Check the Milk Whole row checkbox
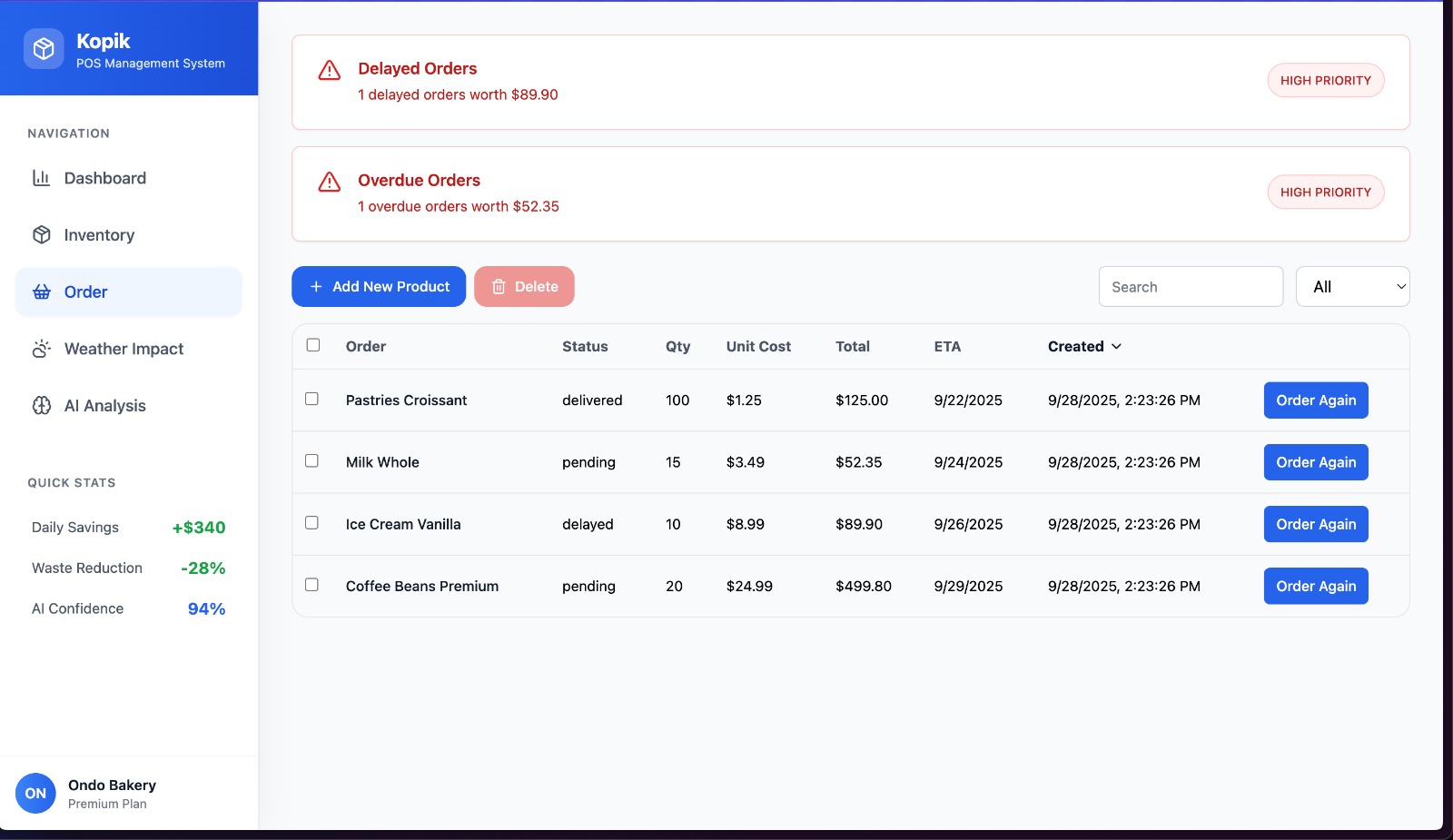This screenshot has width=1453, height=840. (x=311, y=460)
